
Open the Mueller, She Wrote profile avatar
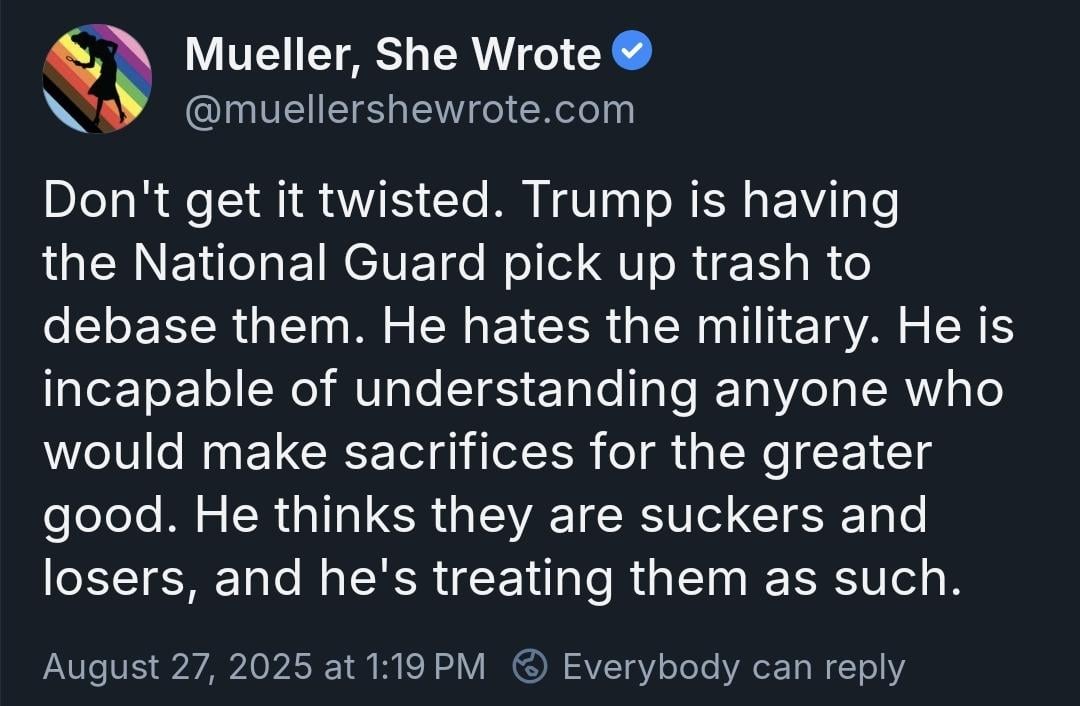click(x=97, y=79)
